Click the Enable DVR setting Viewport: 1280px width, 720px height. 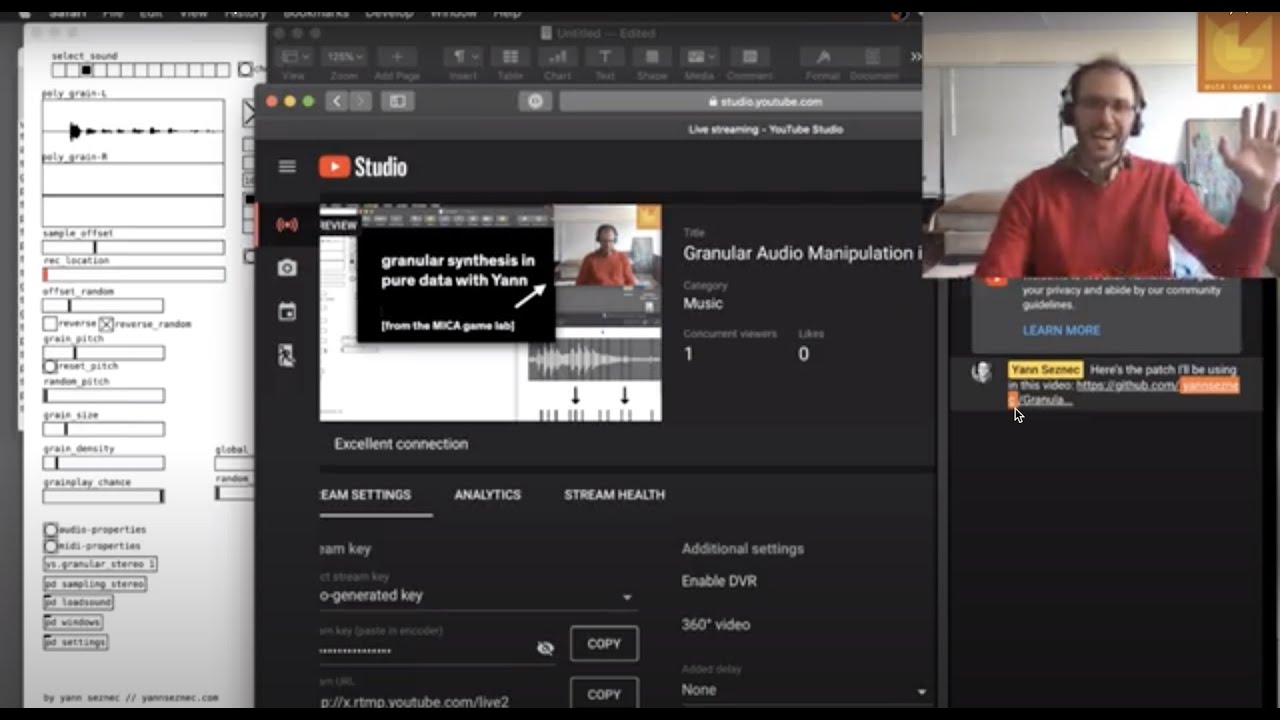719,581
